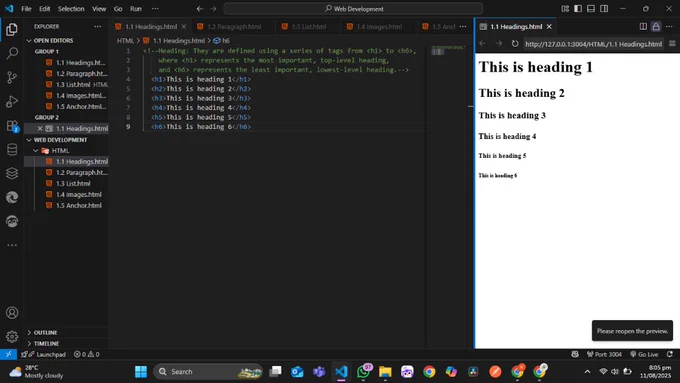Click Port: 3004 in the status bar
Viewport: 680px width, 383px height.
tap(604, 354)
